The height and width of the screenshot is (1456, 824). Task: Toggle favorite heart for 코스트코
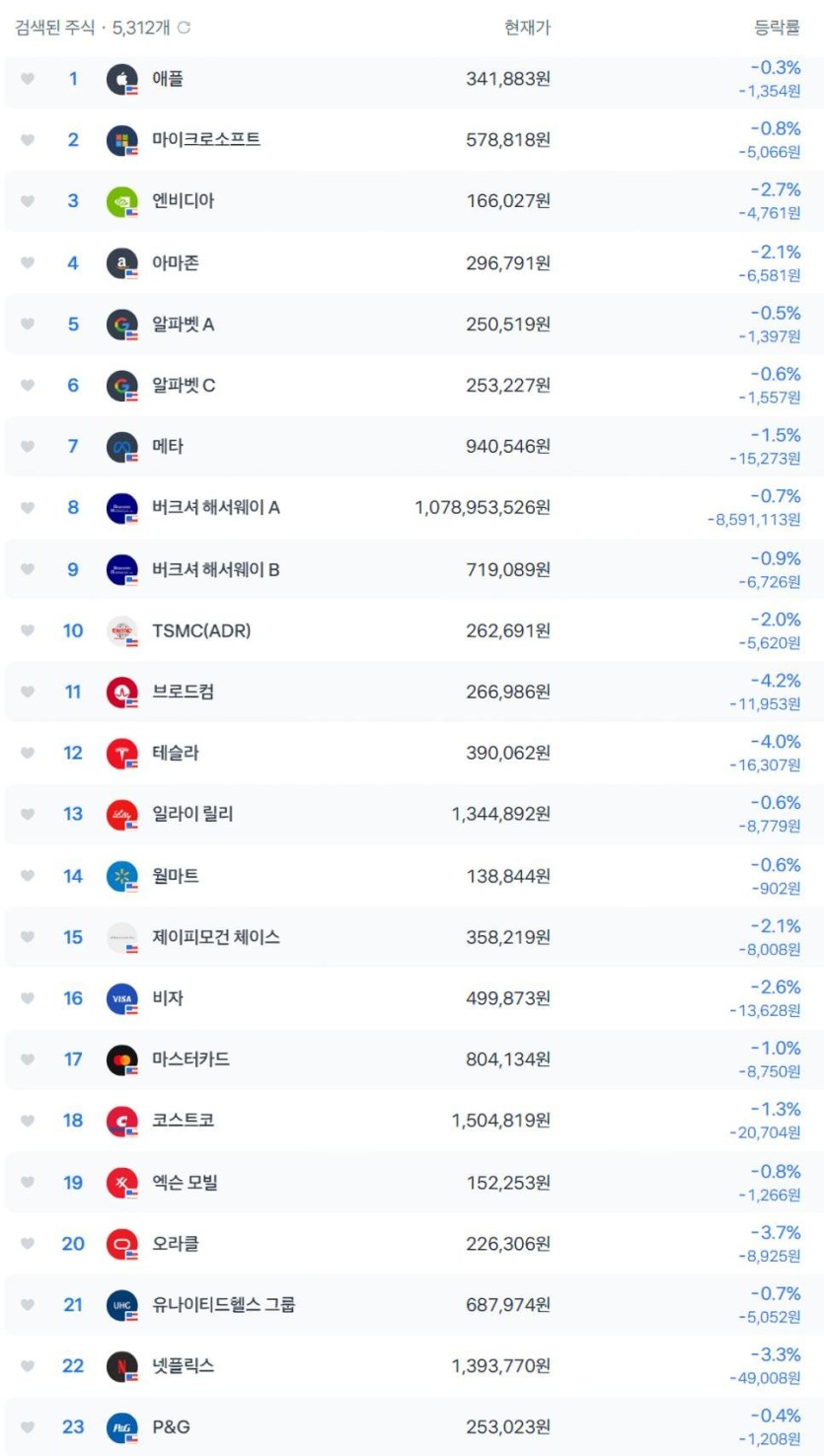28,1121
